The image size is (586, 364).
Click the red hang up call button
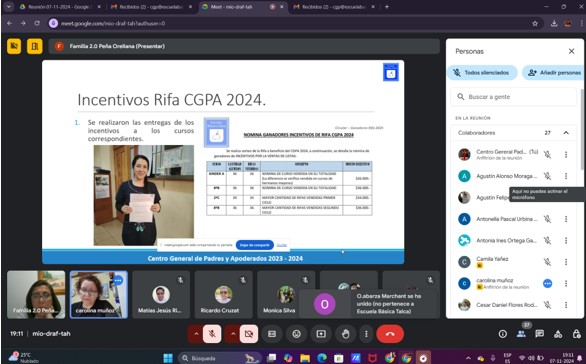tap(390, 334)
